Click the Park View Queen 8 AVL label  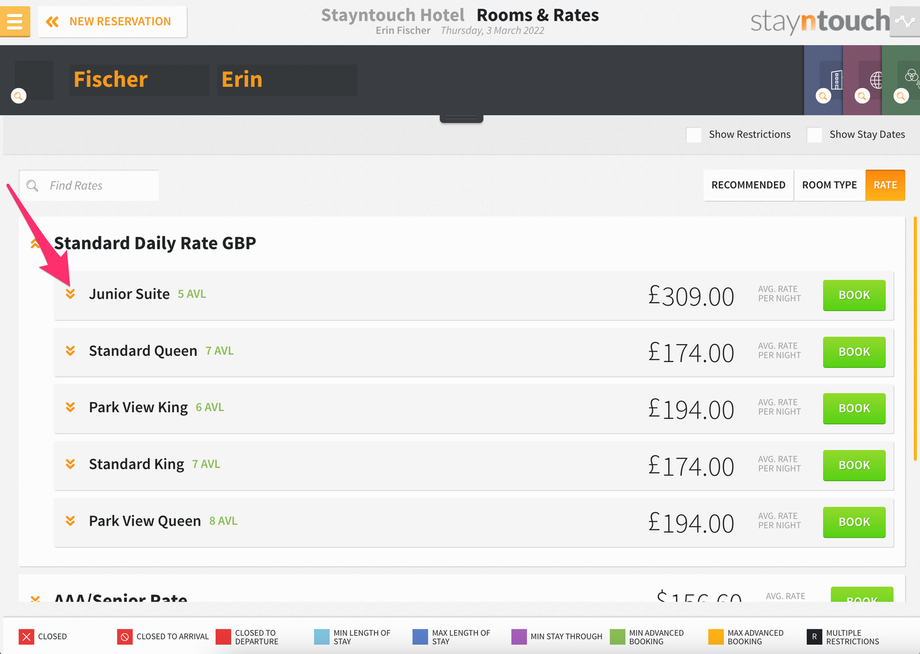(223, 521)
